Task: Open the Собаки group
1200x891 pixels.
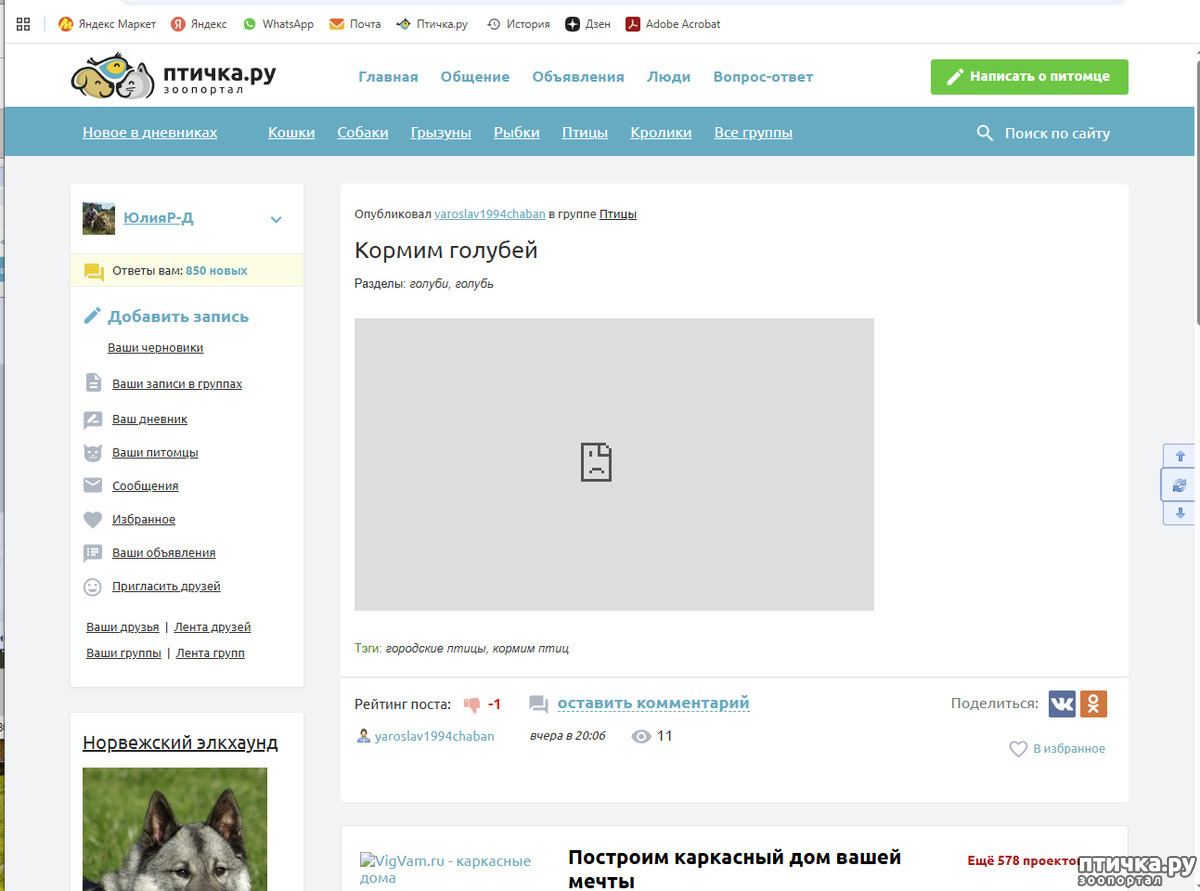Action: point(363,133)
